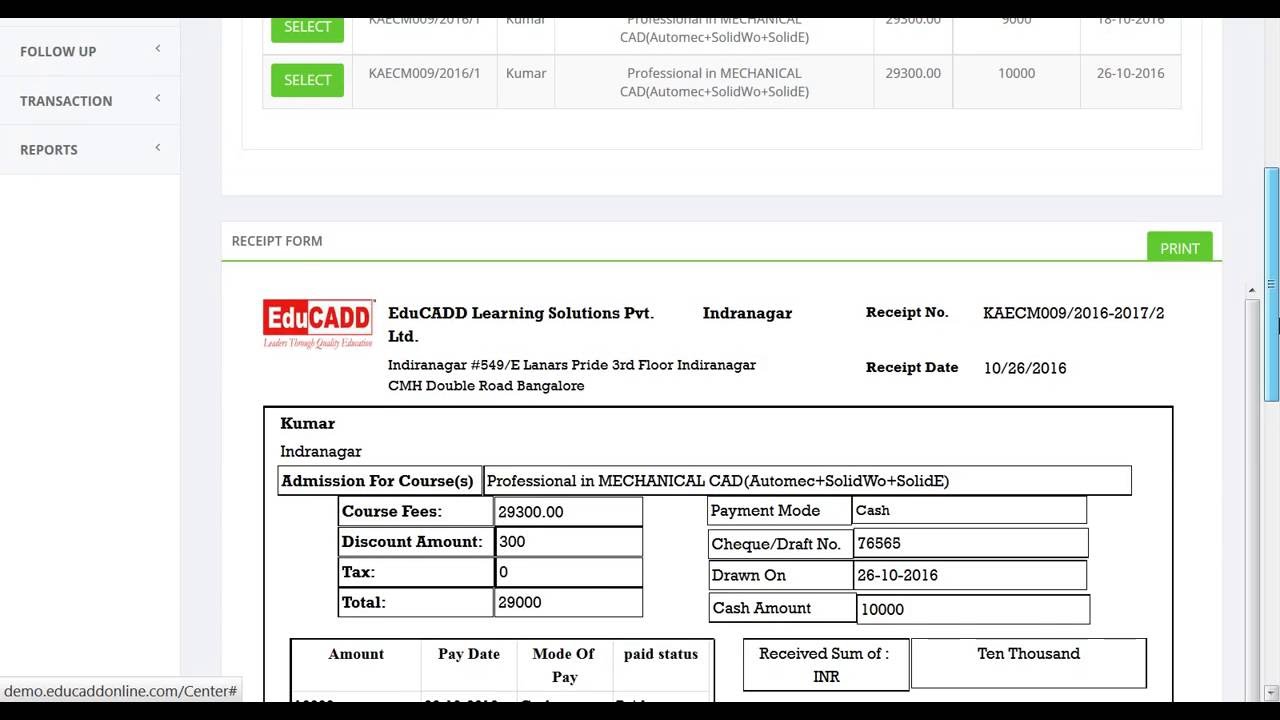Viewport: 1280px width, 720px height.
Task: Click the receipt date 10/26/2016
Action: pyautogui.click(x=1025, y=368)
